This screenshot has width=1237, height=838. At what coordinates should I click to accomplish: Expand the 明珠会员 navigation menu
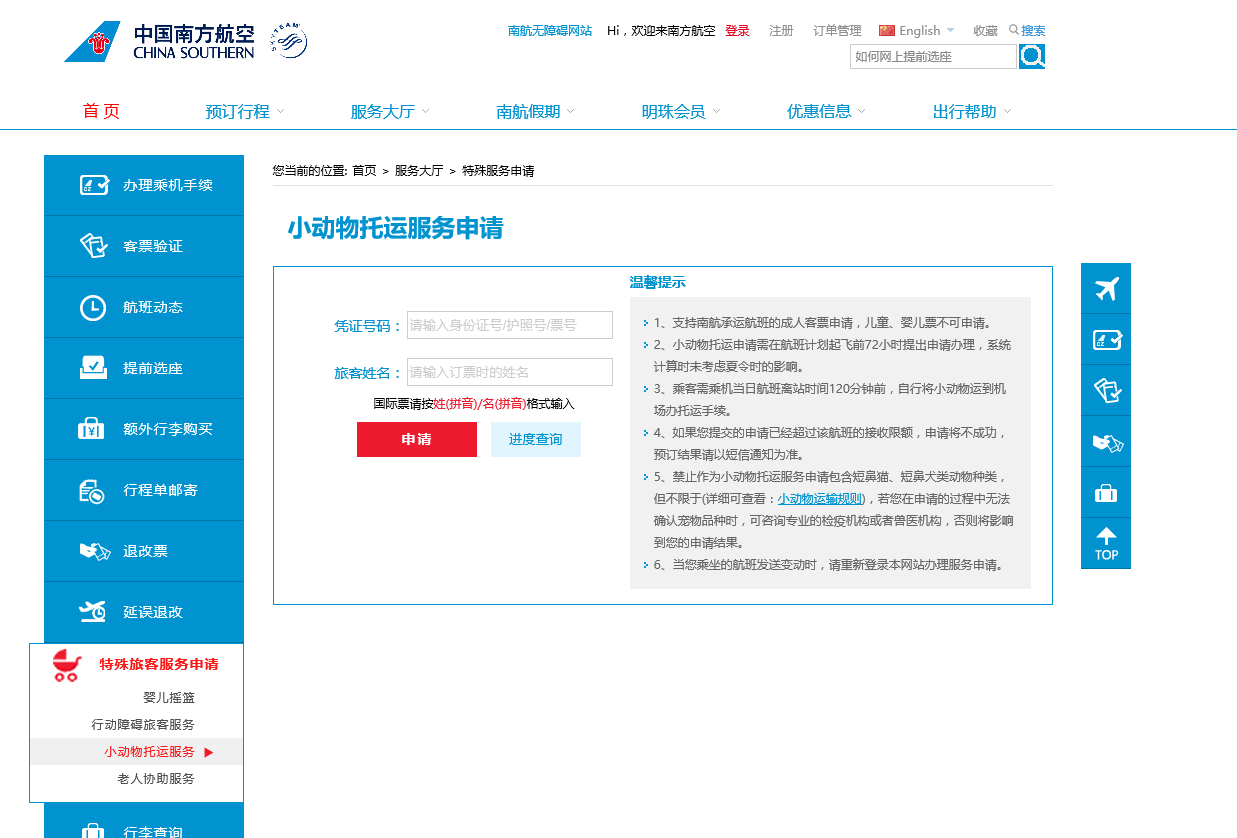681,111
